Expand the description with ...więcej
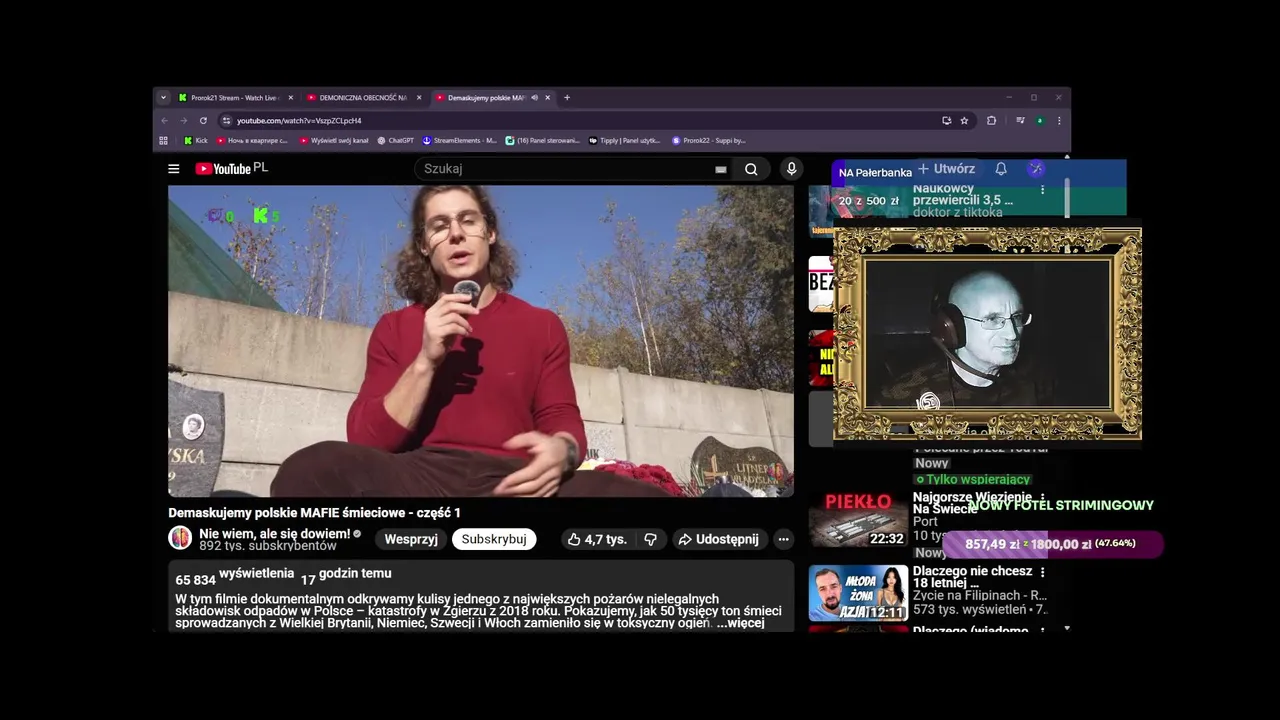This screenshot has height=720, width=1280. [740, 623]
